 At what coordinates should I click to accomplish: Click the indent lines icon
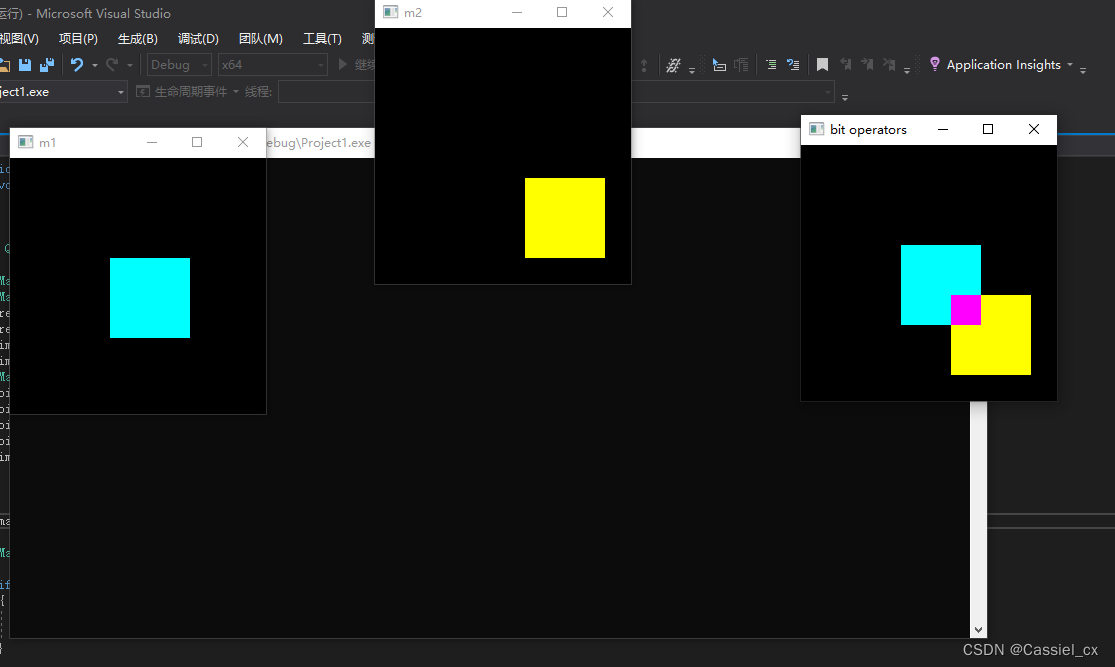(771, 65)
